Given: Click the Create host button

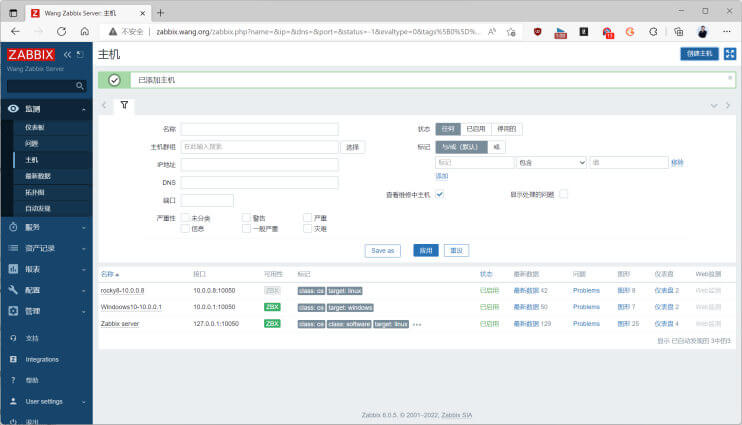Looking at the screenshot, I should click(x=699, y=54).
